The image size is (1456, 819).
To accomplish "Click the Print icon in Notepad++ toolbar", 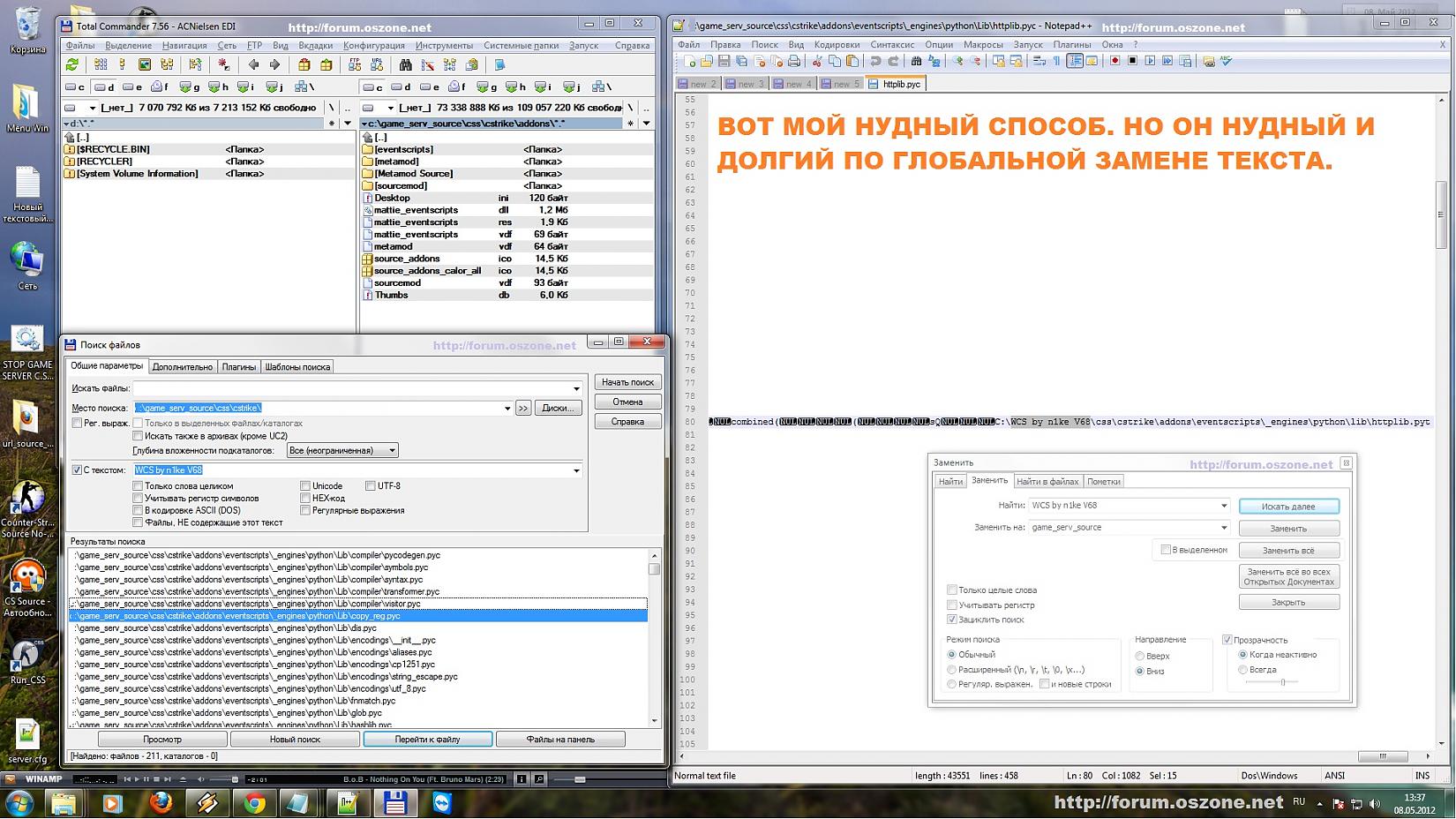I will tap(794, 61).
